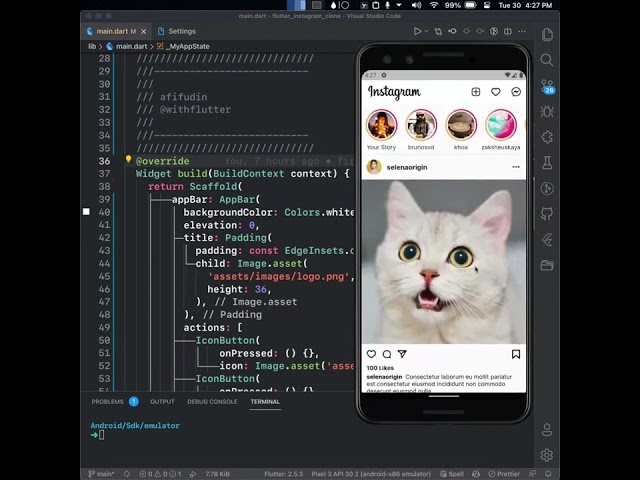The width and height of the screenshot is (640, 480).
Task: Open Source Control with 26 badge
Action: (x=547, y=86)
